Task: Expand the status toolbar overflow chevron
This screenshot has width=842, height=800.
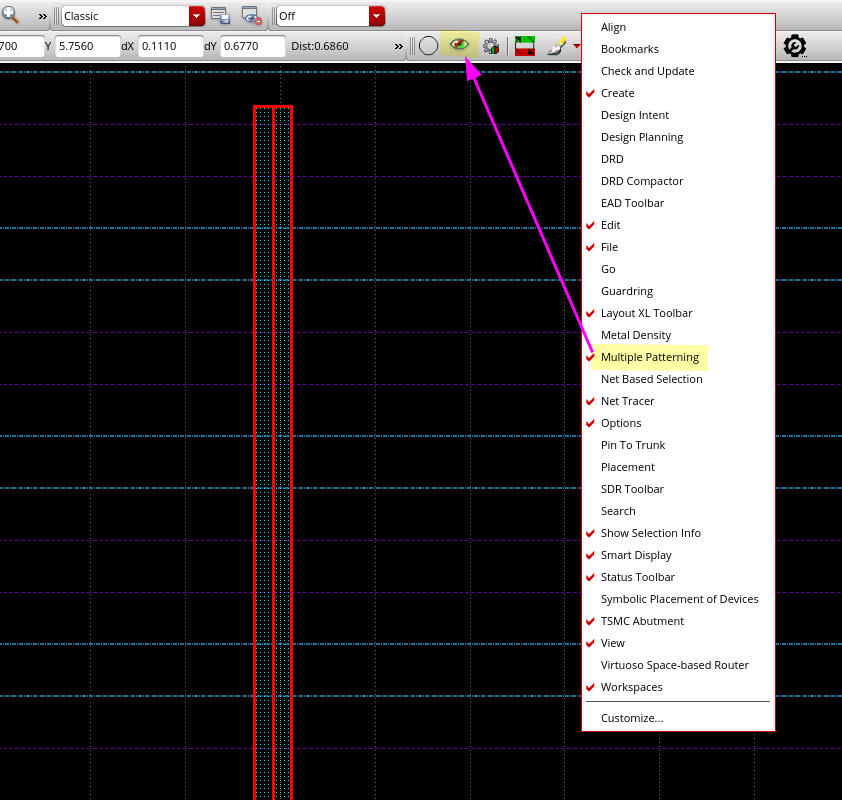Action: point(398,47)
